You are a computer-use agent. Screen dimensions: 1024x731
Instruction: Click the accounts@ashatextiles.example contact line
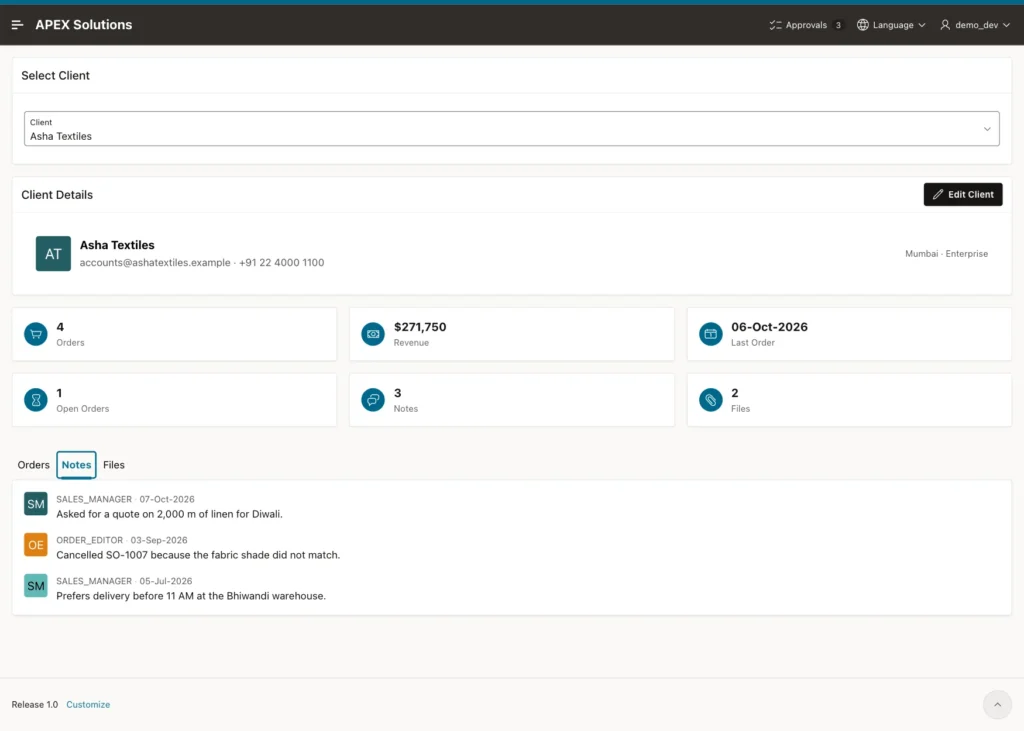[202, 263]
